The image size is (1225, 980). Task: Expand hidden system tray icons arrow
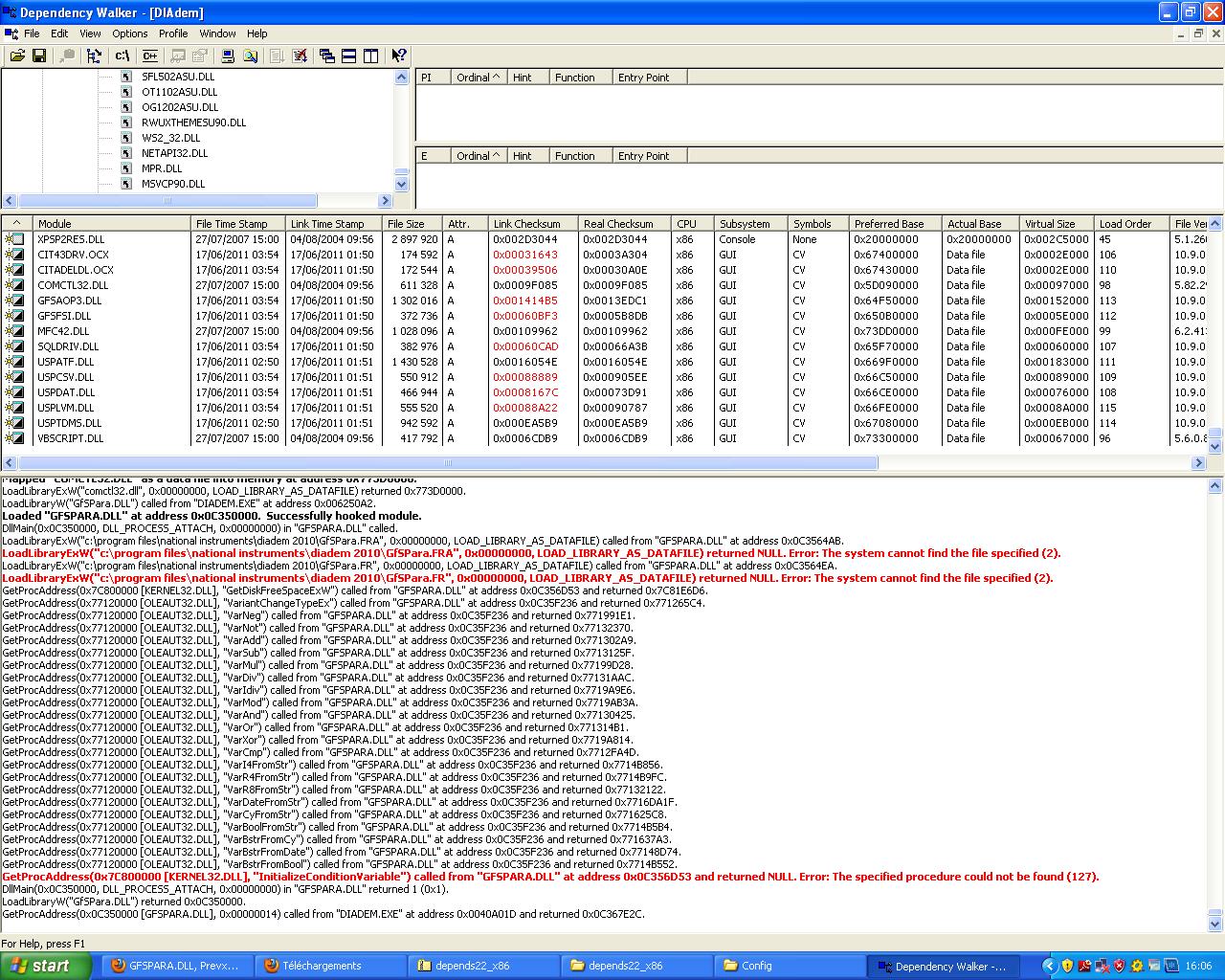pos(1049,966)
